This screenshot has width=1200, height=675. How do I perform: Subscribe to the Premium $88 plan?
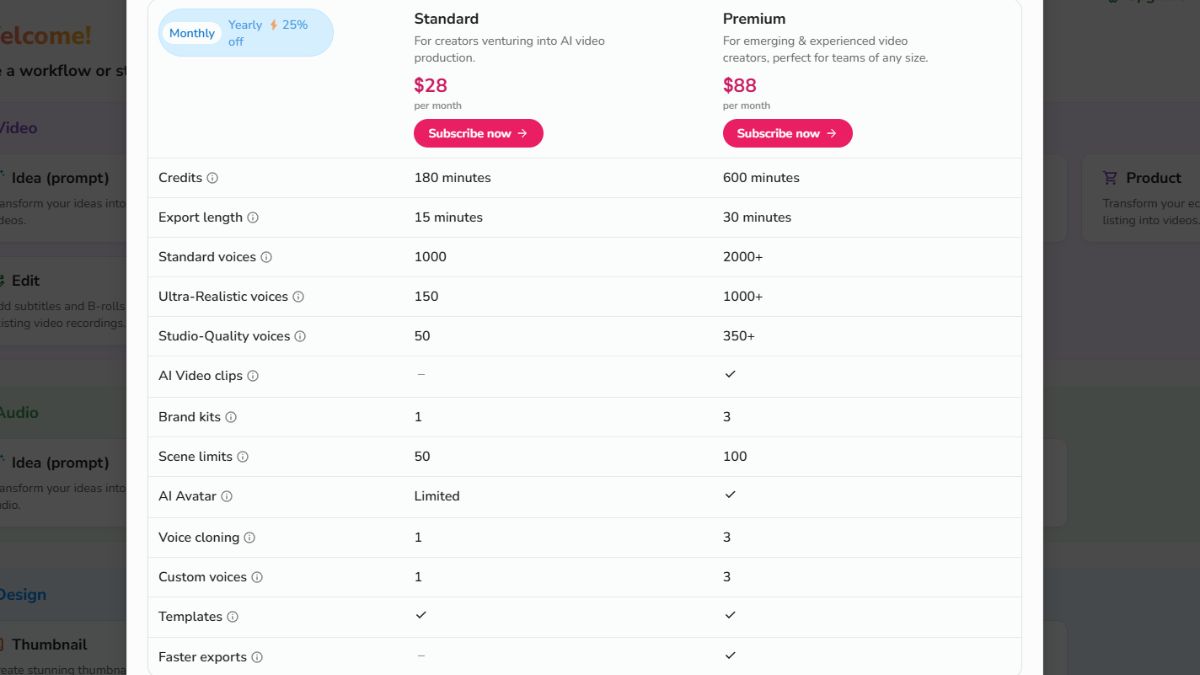(787, 133)
